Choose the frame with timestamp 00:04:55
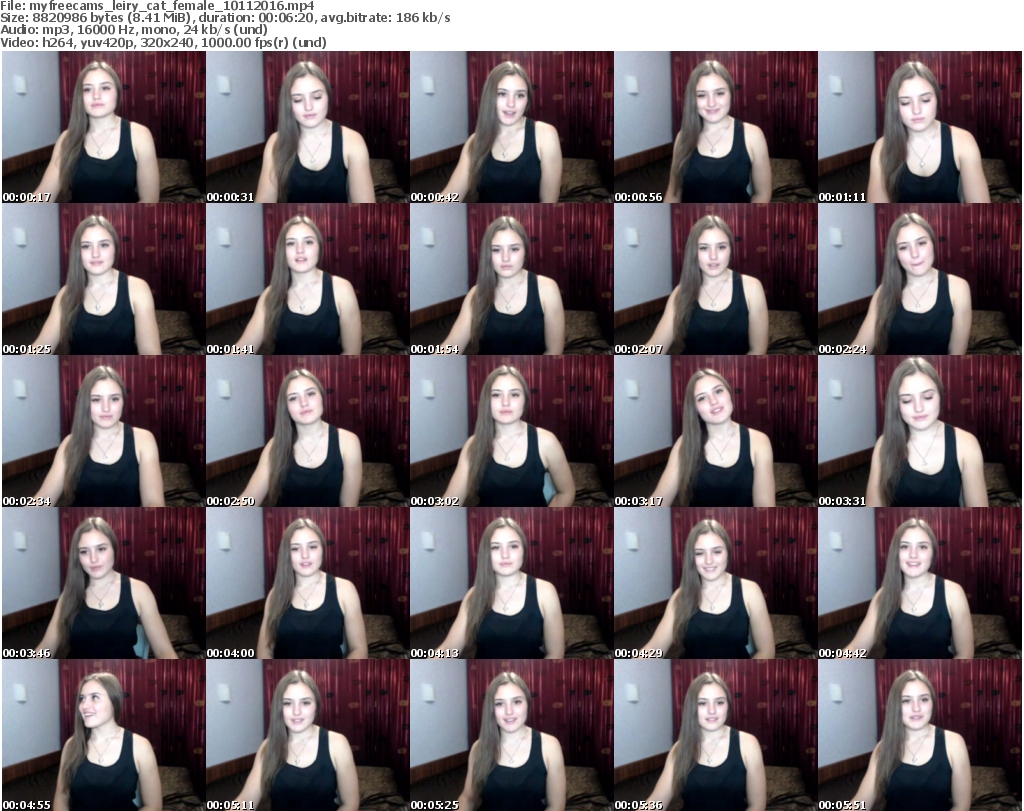1024x811 pixels. pos(104,735)
